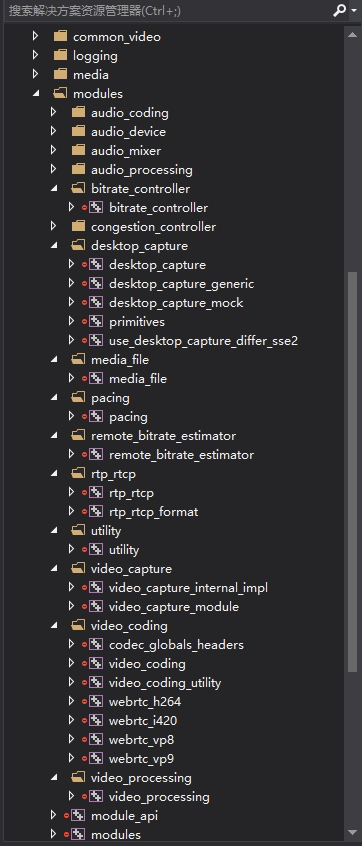Click the audio_mixer folder icon
362x846 pixels.
point(78,150)
